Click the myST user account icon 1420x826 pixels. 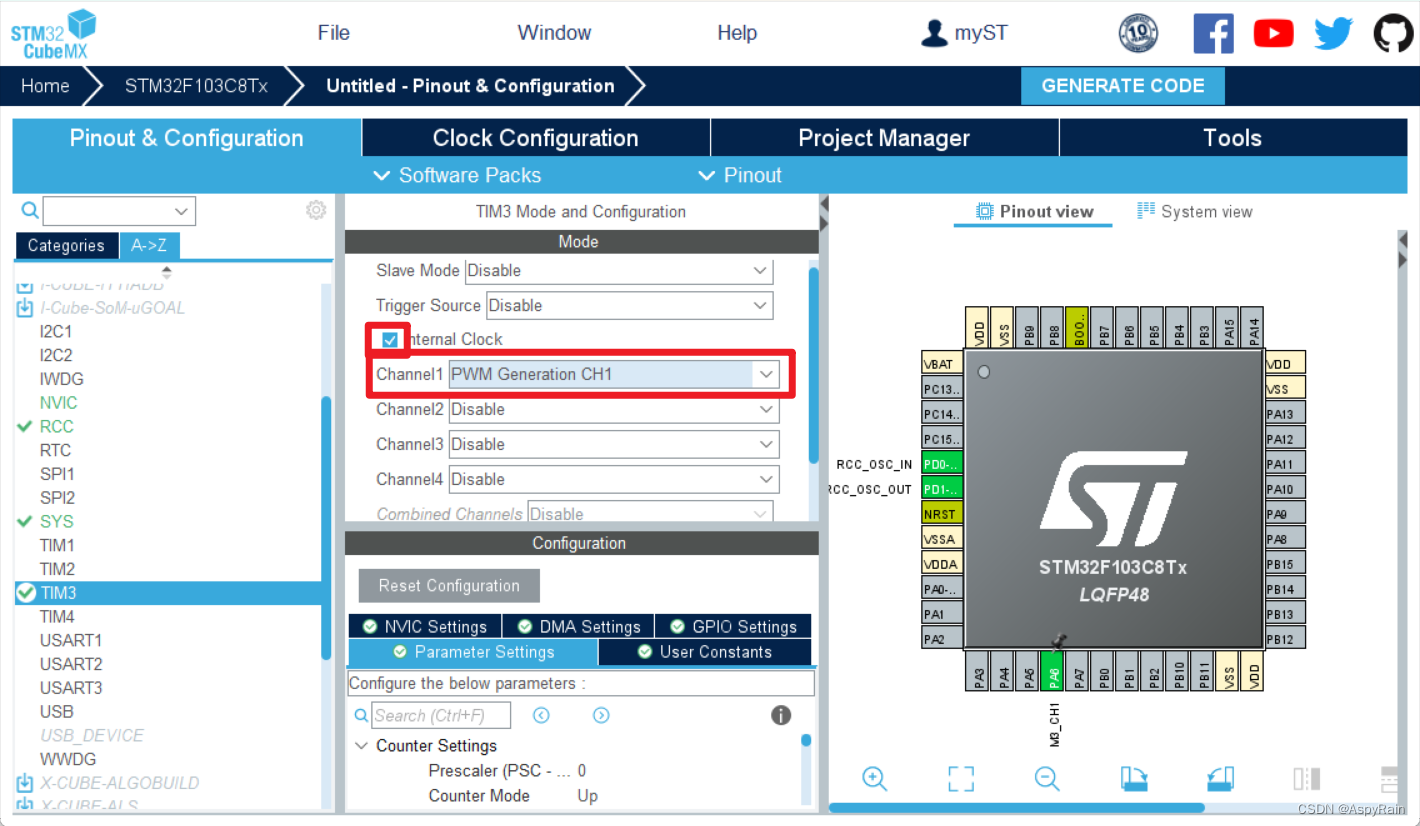(934, 33)
